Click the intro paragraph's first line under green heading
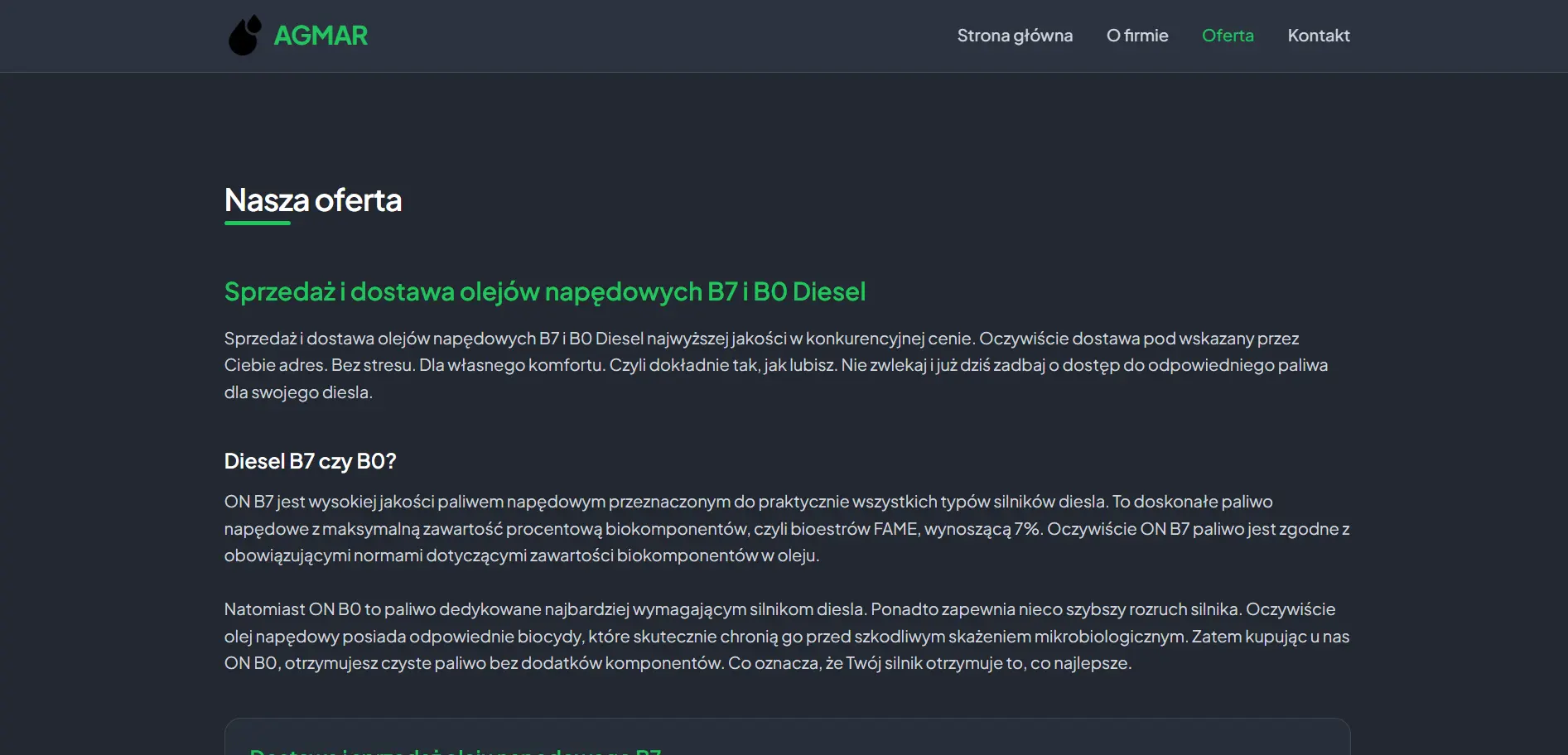The height and width of the screenshot is (755, 1568). coord(760,339)
